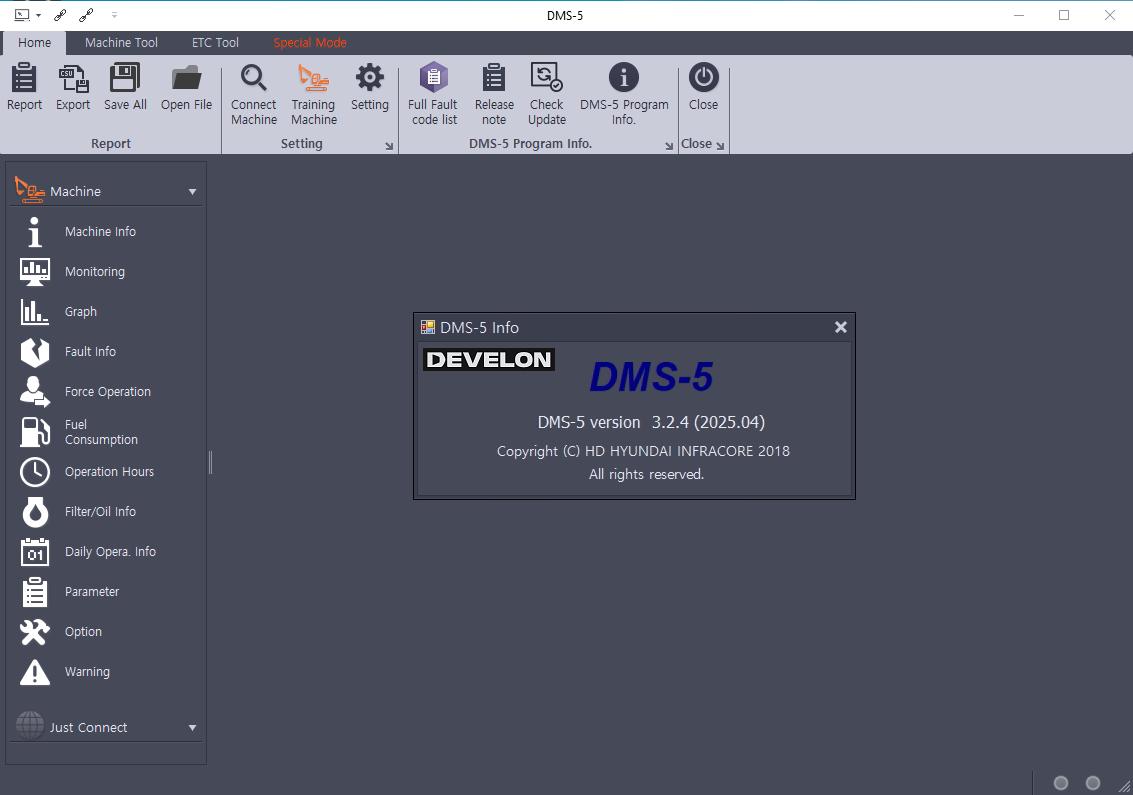Expand the Setting group launcher arrow
Viewport: 1133px width, 795px height.
[x=389, y=146]
